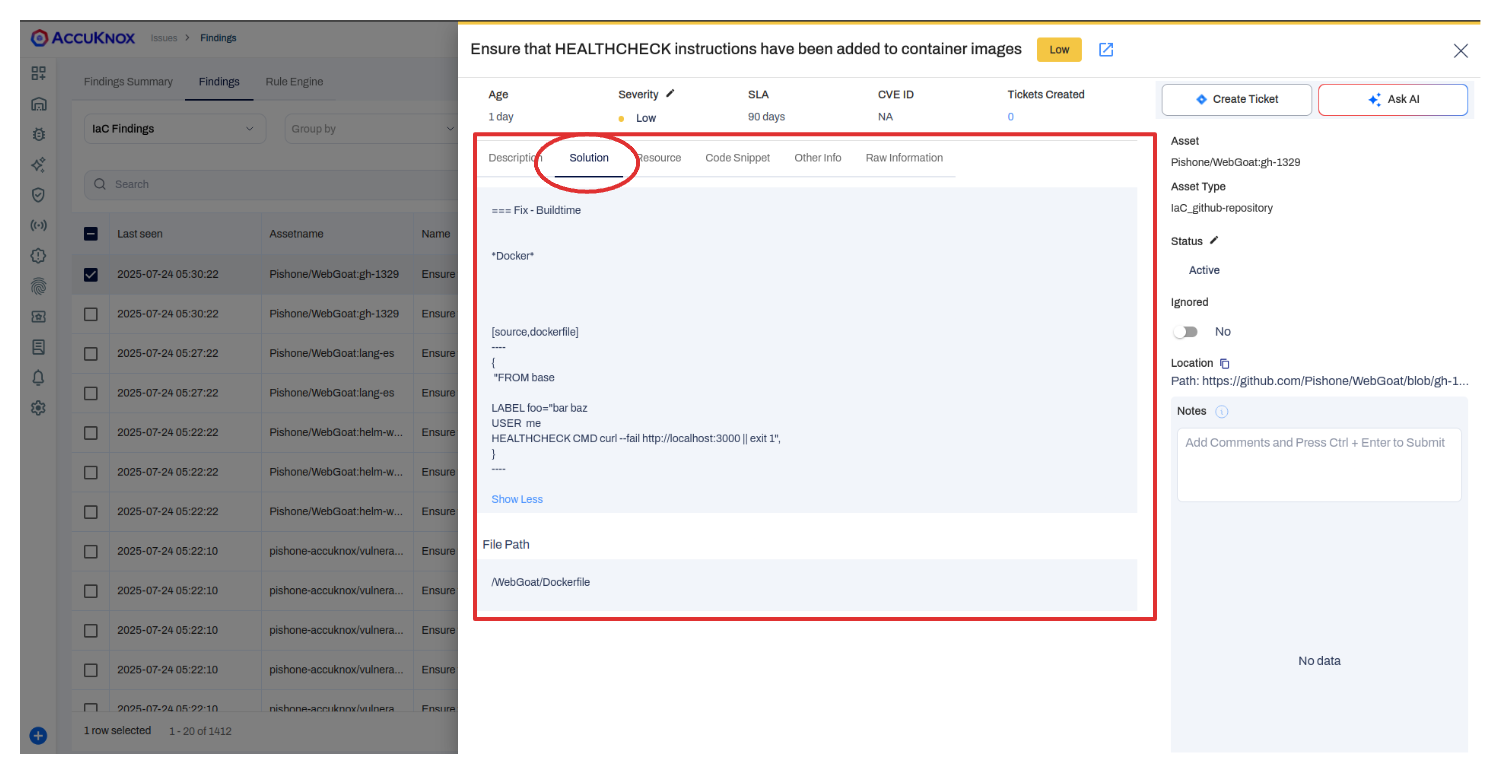This screenshot has height=774, width=1500.
Task: Click the Asset value Pishone/WebGoat:gh-1329 in panel
Action: coord(1236,162)
